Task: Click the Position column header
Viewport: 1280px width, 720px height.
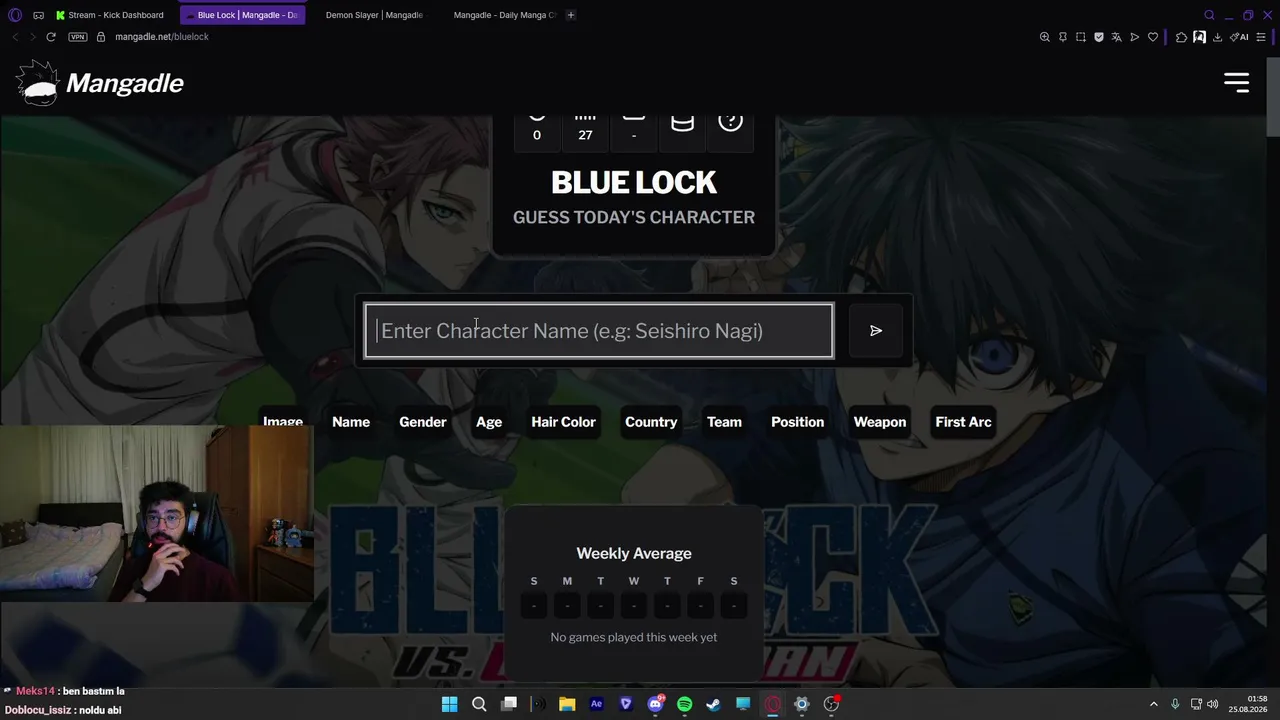Action: [797, 422]
